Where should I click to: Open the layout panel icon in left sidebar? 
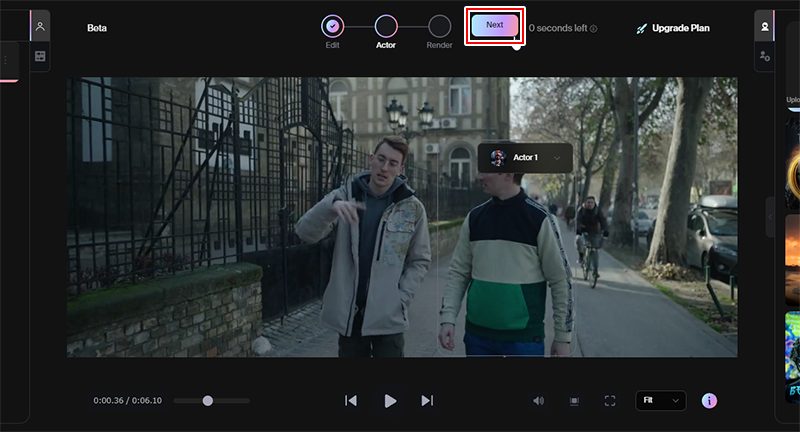[40, 57]
